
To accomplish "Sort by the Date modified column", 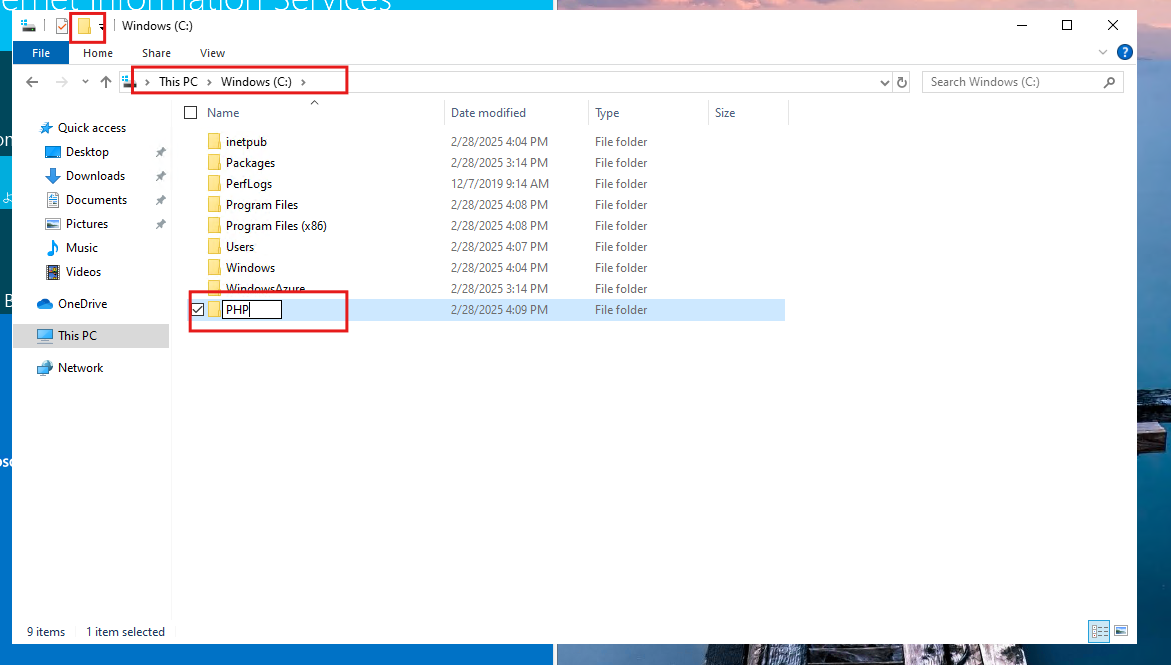I will 488,113.
